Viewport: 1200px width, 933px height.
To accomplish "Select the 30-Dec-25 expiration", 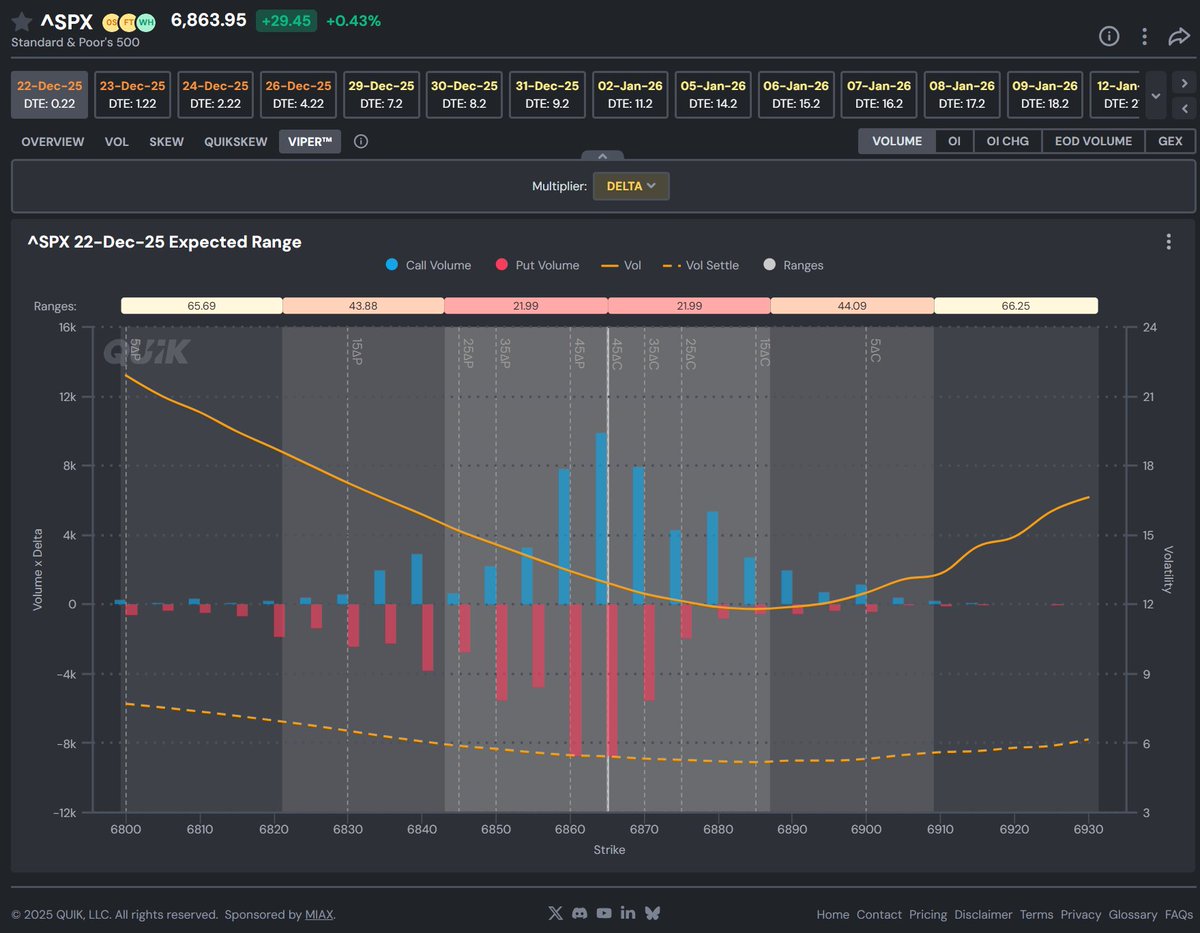I will [x=464, y=95].
